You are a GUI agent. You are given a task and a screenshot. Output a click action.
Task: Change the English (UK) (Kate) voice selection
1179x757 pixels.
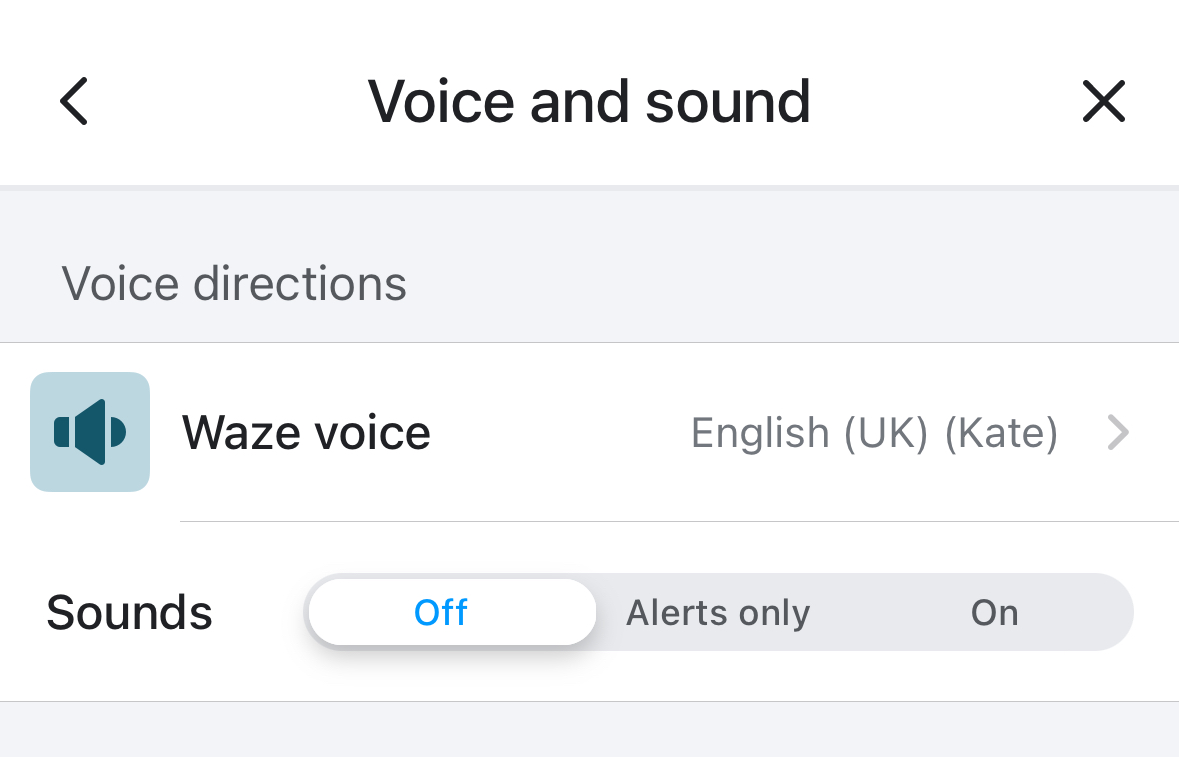click(874, 432)
